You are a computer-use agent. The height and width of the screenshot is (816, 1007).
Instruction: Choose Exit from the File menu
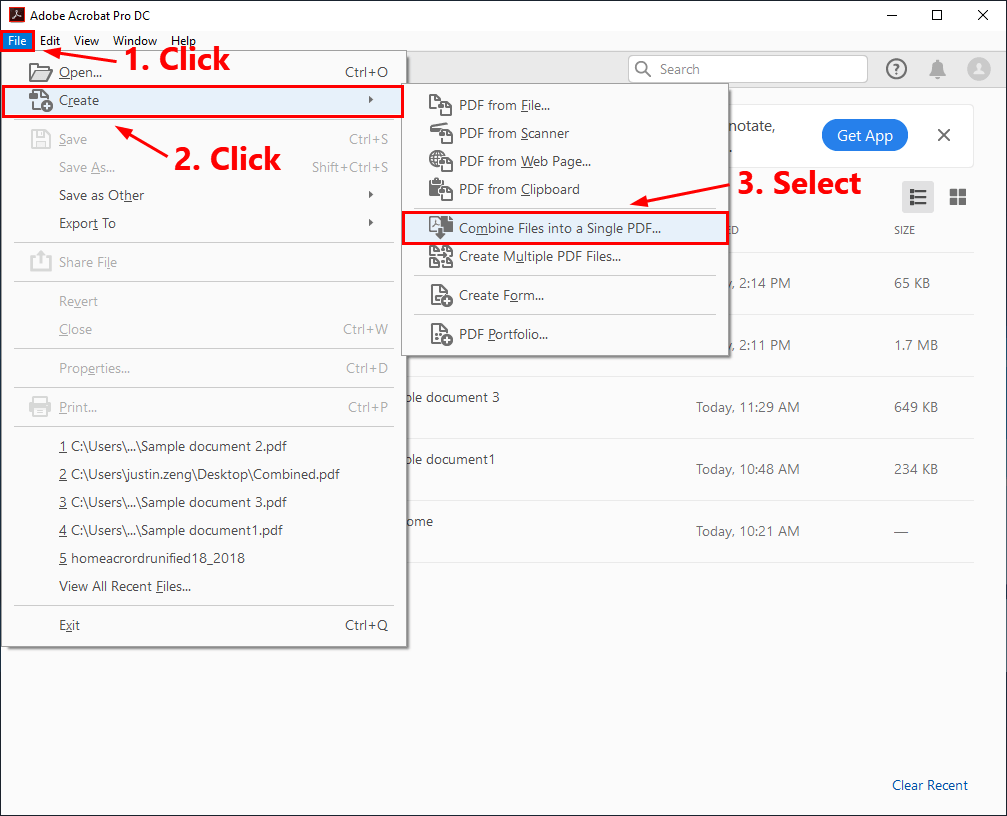coord(204,625)
